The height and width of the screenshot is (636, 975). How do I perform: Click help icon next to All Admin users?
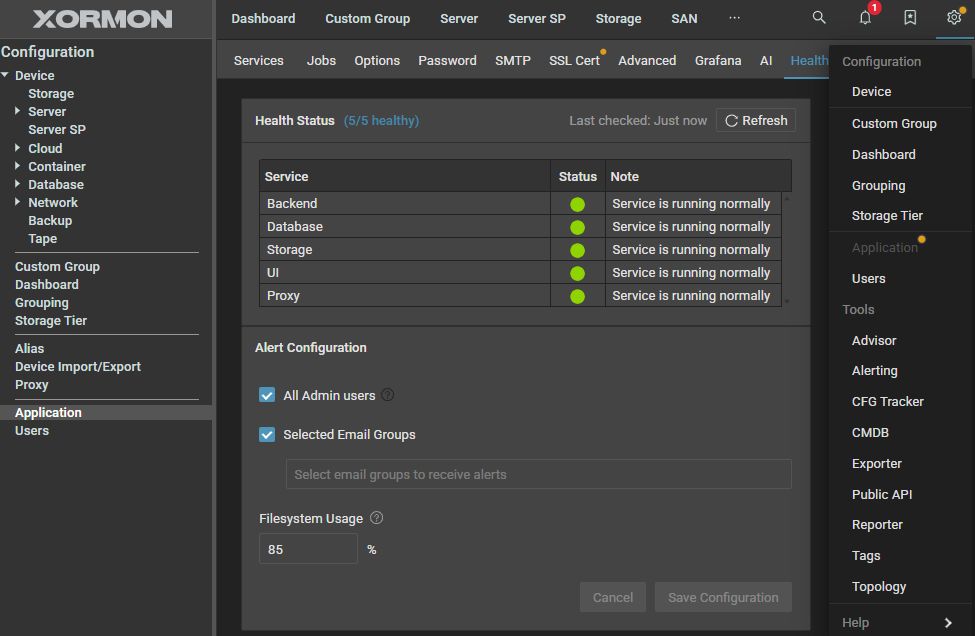pos(388,395)
